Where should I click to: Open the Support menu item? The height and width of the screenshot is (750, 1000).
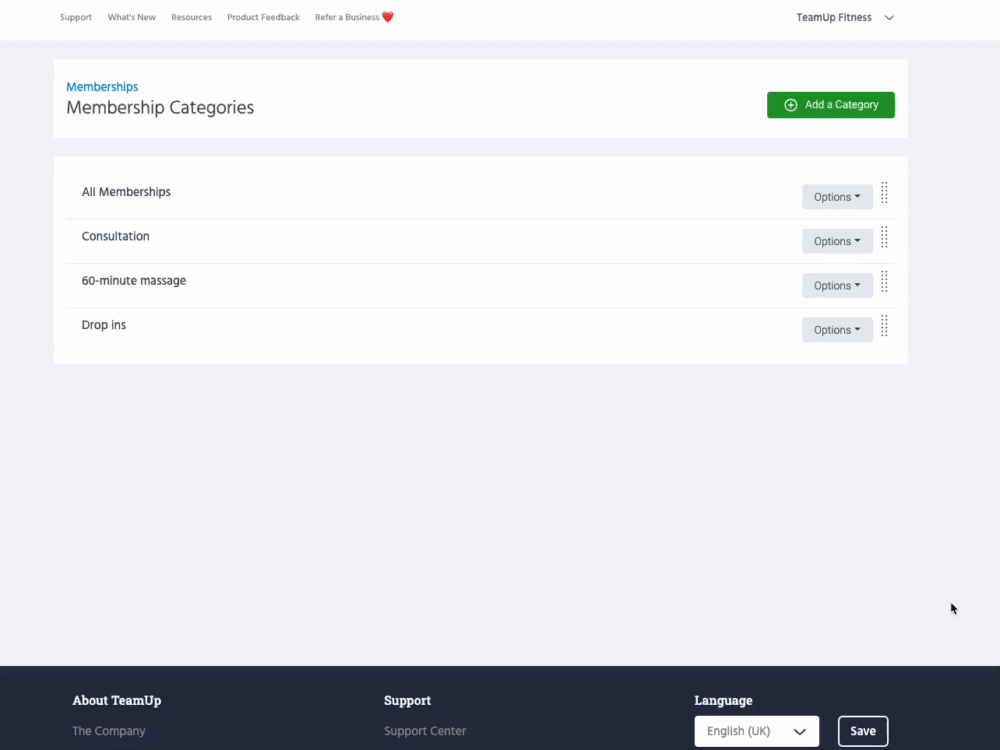tap(76, 17)
